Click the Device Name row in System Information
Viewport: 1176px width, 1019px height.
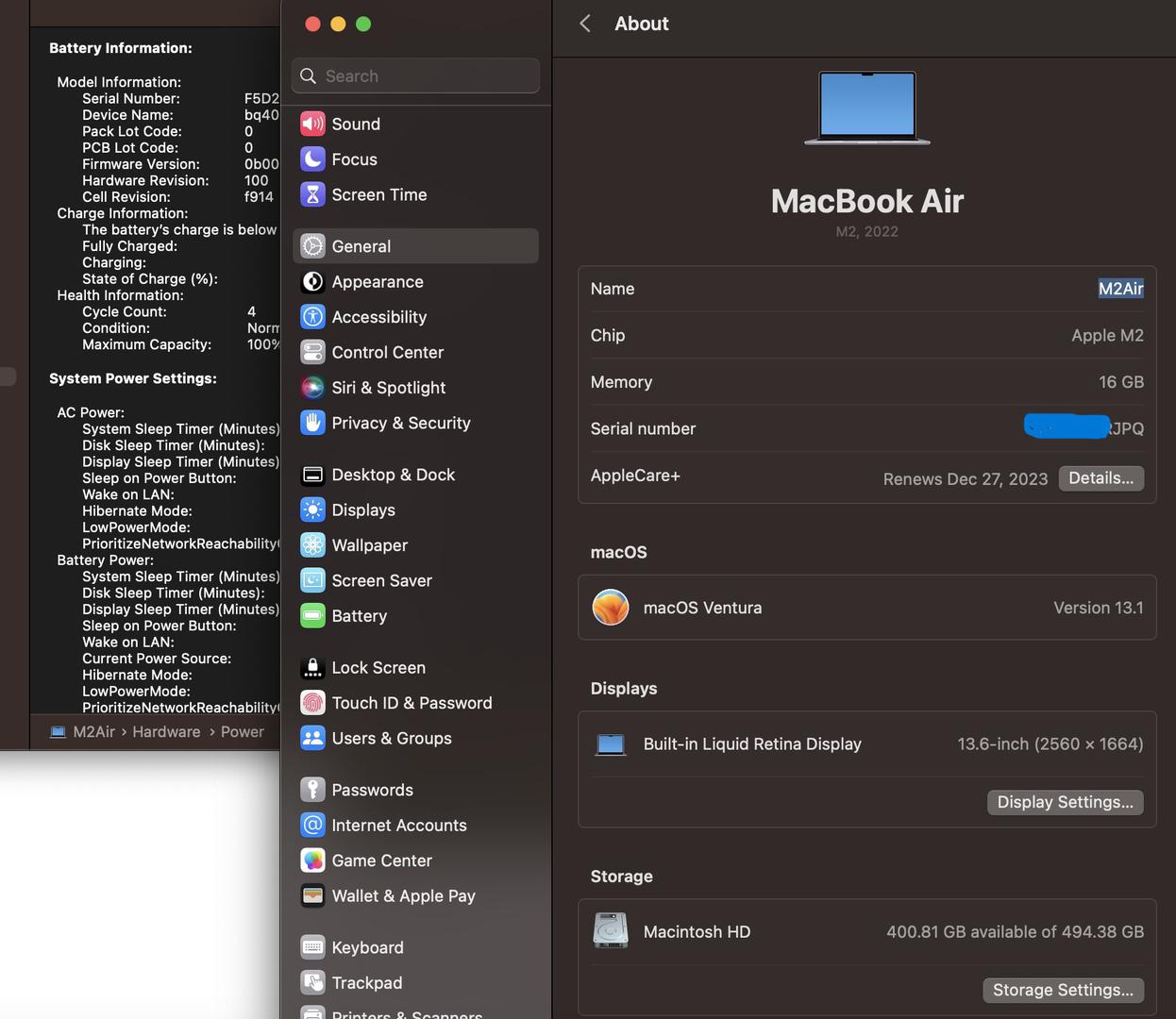coord(180,115)
